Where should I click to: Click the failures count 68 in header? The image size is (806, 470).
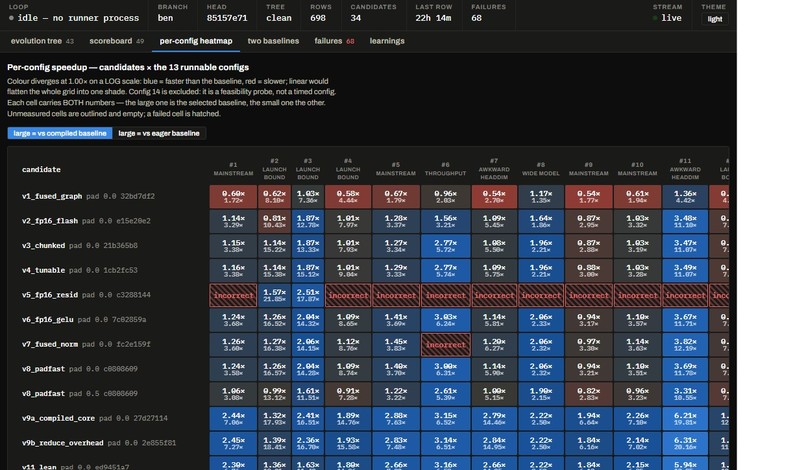tap(477, 18)
